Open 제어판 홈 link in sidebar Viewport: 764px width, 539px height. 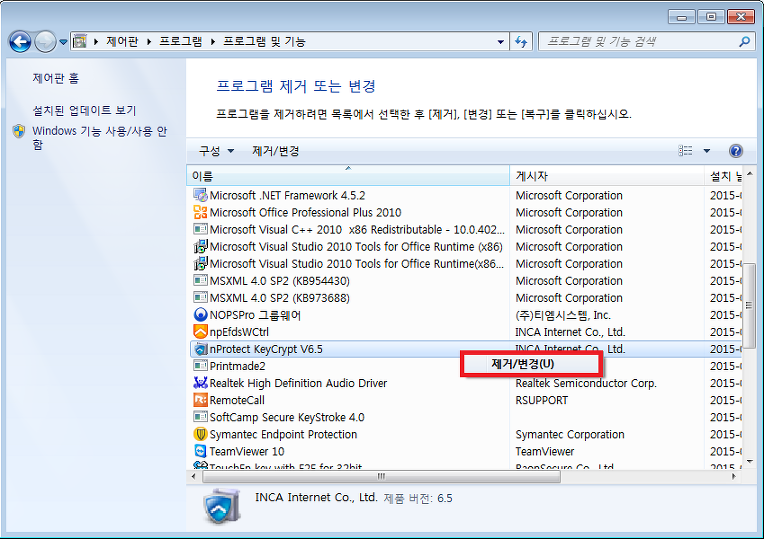tap(56, 78)
